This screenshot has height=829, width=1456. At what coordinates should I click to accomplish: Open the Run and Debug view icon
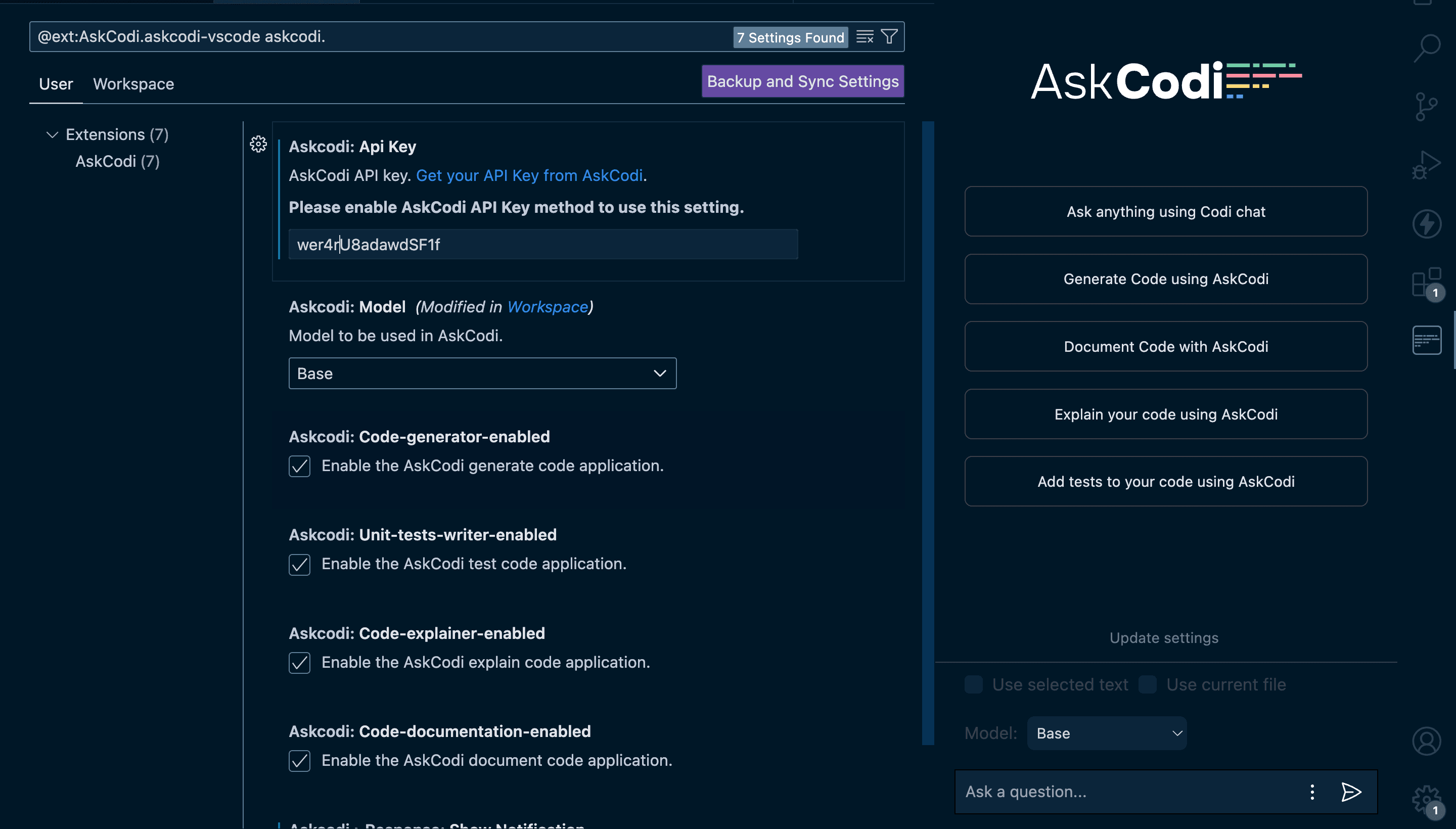click(x=1426, y=166)
